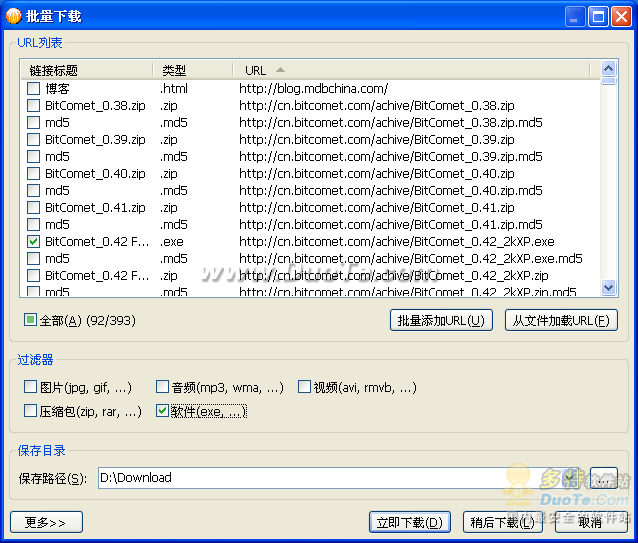Click the BitComet_0.41.zip link title
The width and height of the screenshot is (638, 543).
(x=95, y=207)
